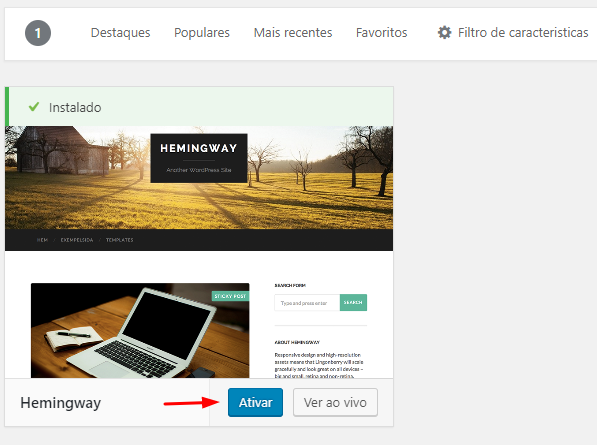Screen dimensions: 597x445
Task: Click the Instalado status notice
Action: [199, 107]
